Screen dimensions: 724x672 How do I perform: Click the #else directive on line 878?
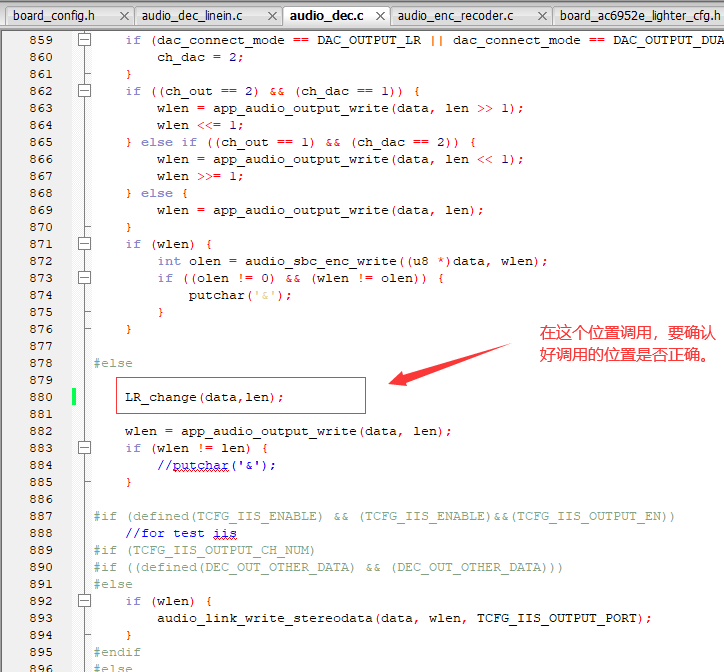pos(113,363)
